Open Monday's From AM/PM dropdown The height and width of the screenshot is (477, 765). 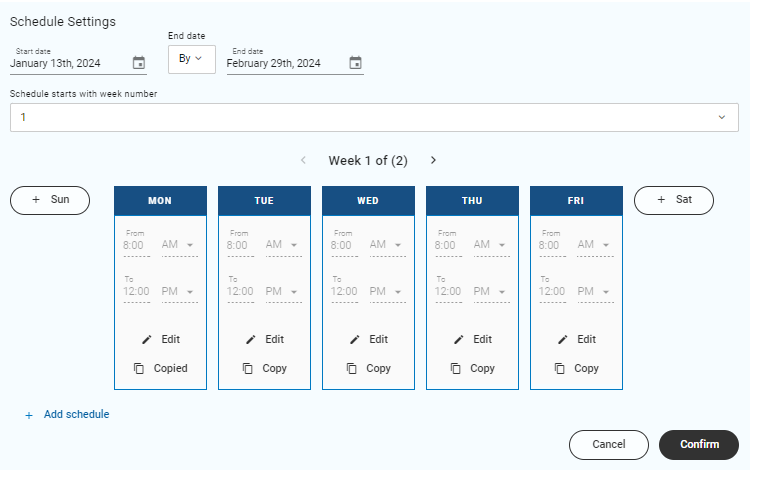coord(179,246)
